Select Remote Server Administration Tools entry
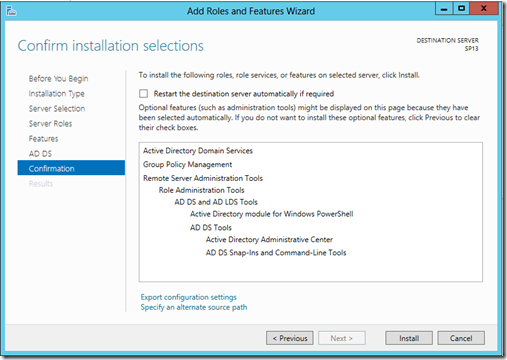507x360 pixels. [203, 178]
